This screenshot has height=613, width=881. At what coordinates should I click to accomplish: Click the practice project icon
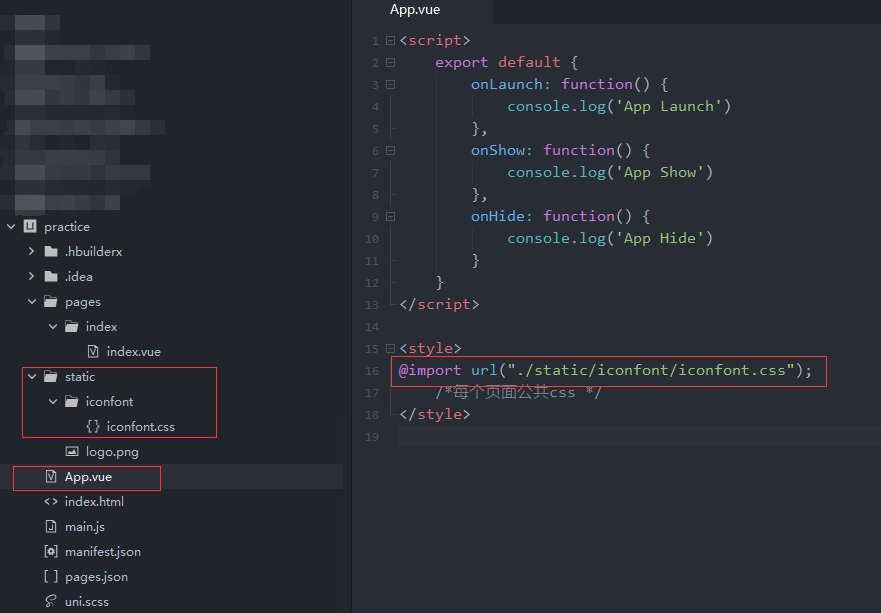[30, 226]
